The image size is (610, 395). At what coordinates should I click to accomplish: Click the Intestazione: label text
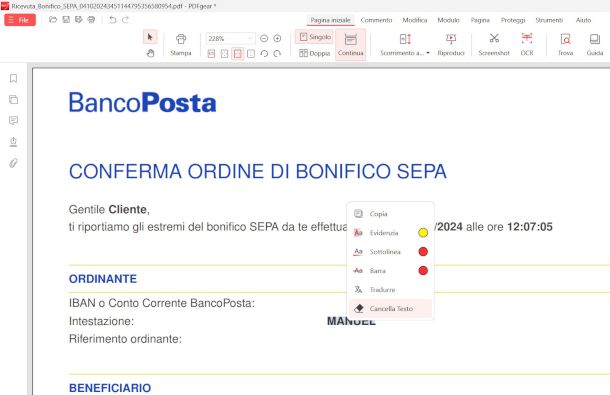click(101, 321)
